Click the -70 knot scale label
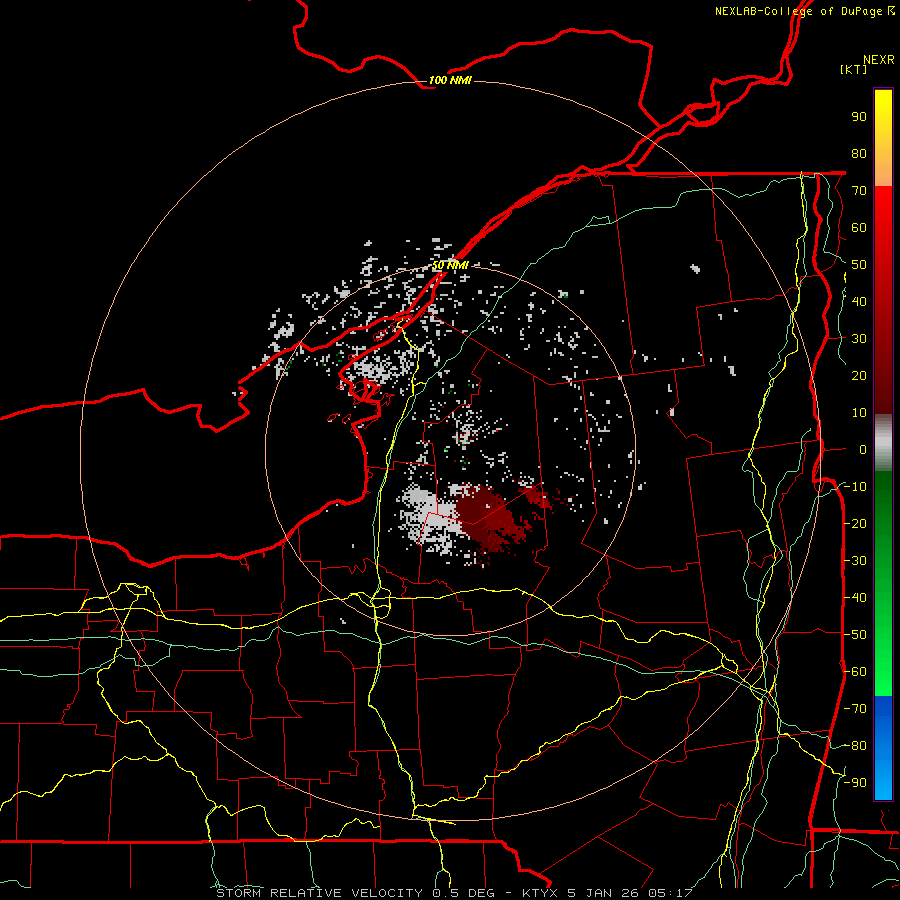This screenshot has height=900, width=900. coord(855,709)
